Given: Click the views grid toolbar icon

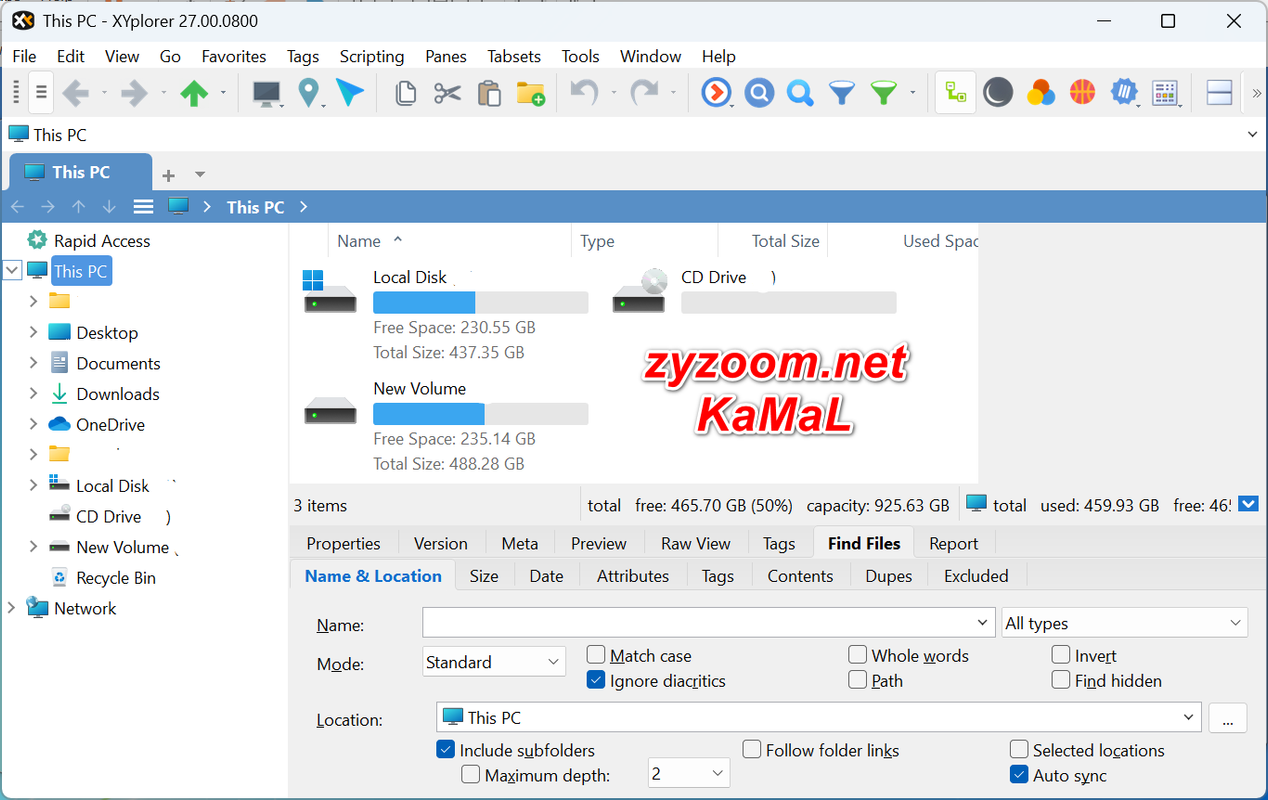Looking at the screenshot, I should 1165,94.
